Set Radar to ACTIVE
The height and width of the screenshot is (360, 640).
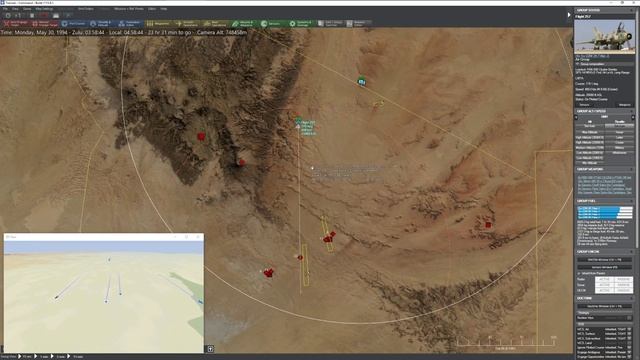click(604, 280)
